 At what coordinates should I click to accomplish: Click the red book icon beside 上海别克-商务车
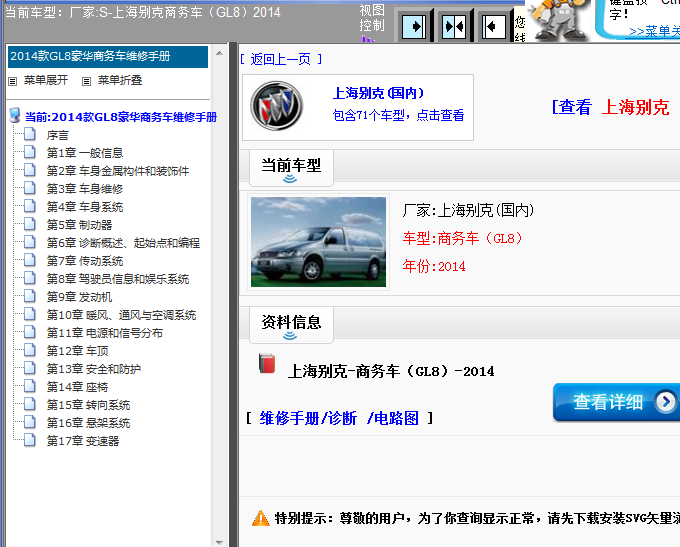coord(267,364)
